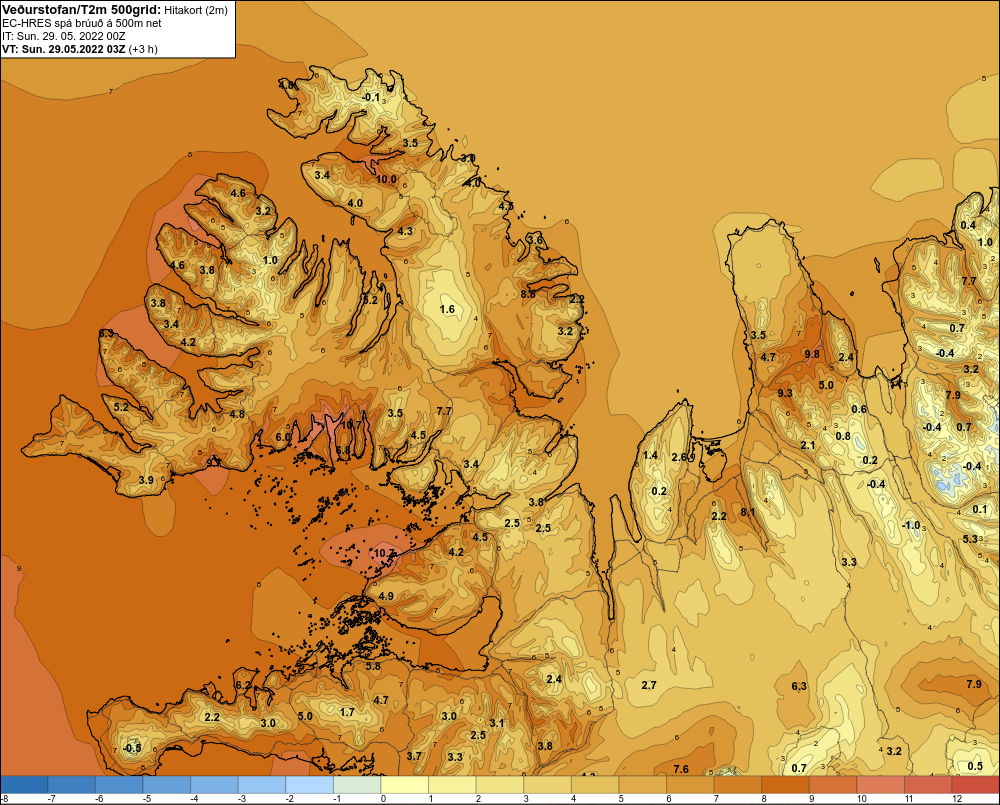Click the '1.7' temperature value
Viewport: 1000px width, 805px height.
click(347, 712)
